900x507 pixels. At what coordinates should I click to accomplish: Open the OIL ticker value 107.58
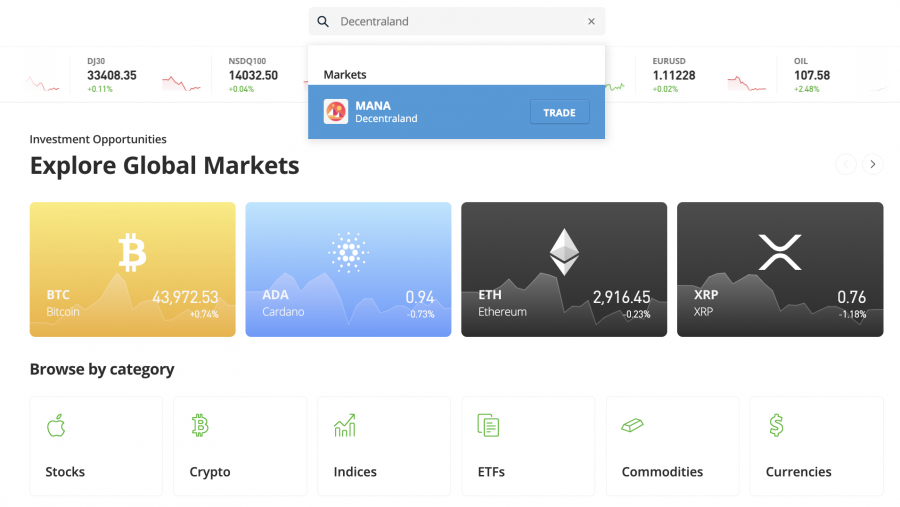point(812,75)
